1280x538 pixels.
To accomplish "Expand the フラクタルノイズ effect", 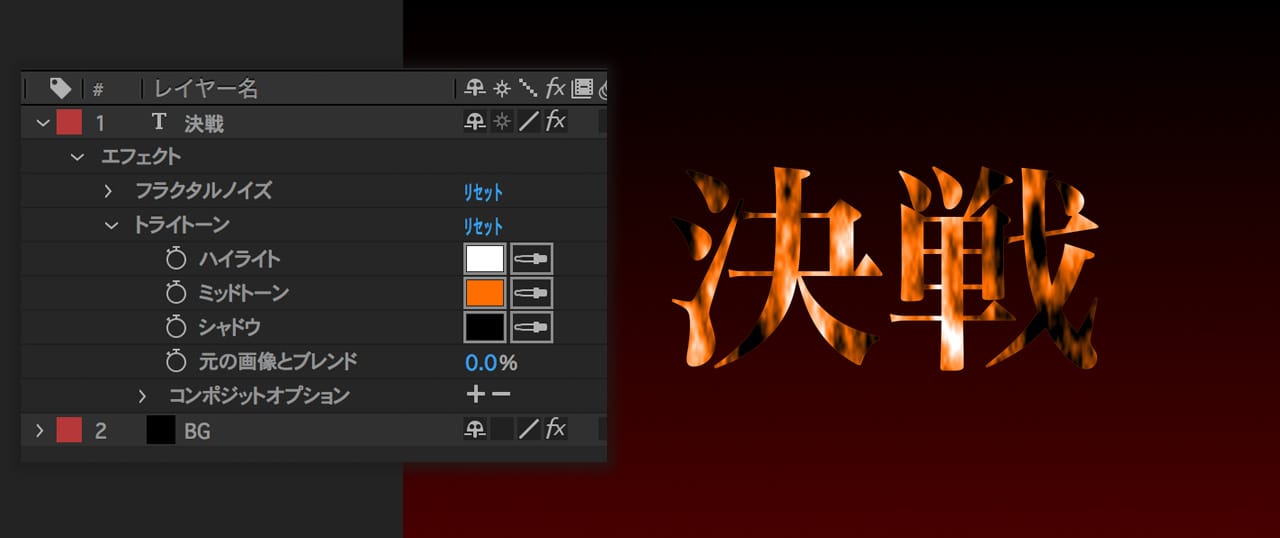I will (x=109, y=191).
